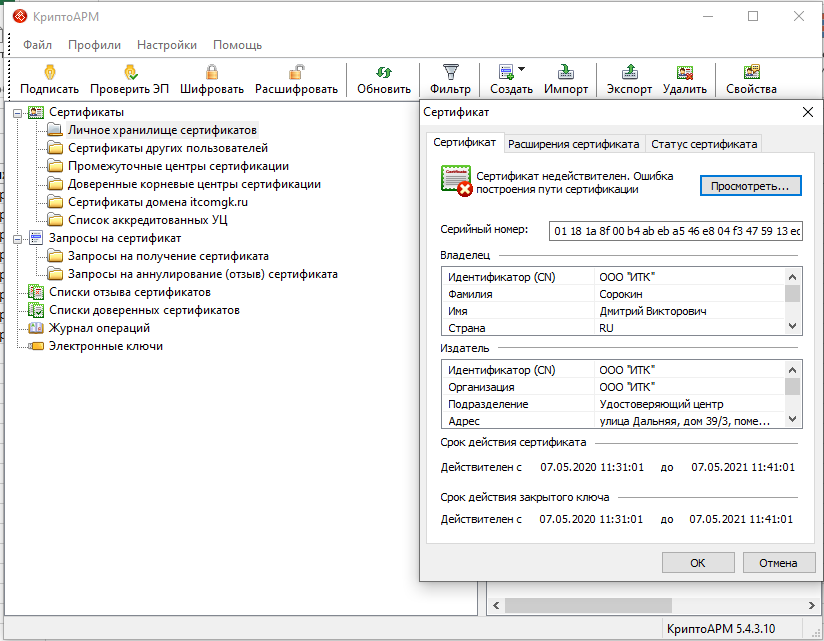Collapse the Запросы на сертификат node
The image size is (824, 641).
click(x=17, y=238)
